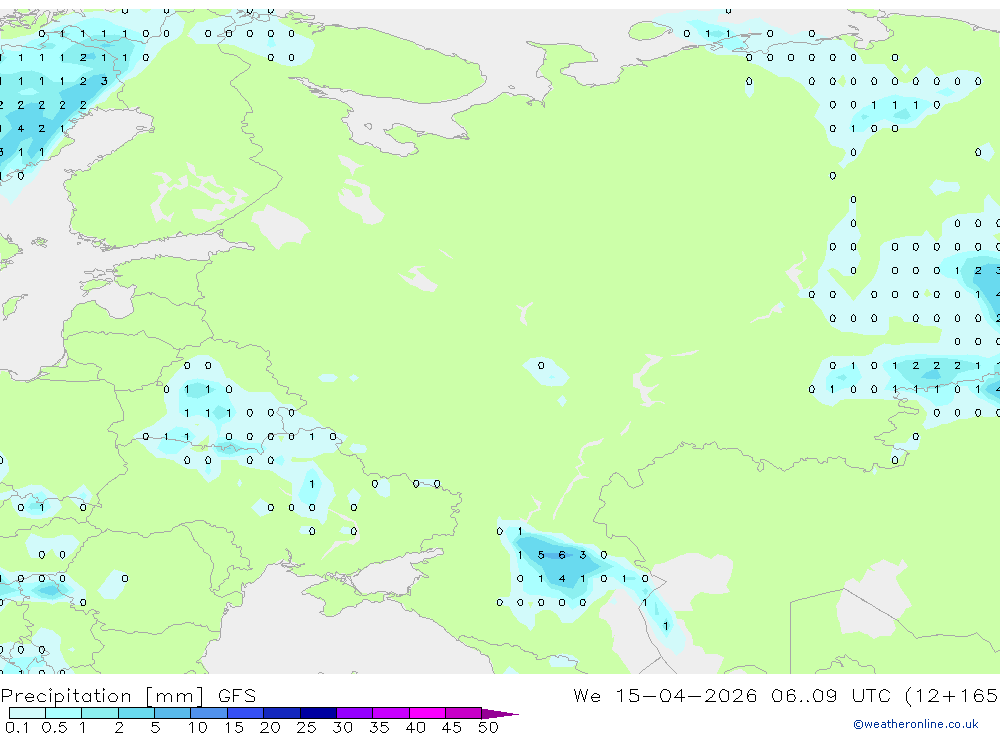Click the '0.5' legend scale label

tap(54, 727)
